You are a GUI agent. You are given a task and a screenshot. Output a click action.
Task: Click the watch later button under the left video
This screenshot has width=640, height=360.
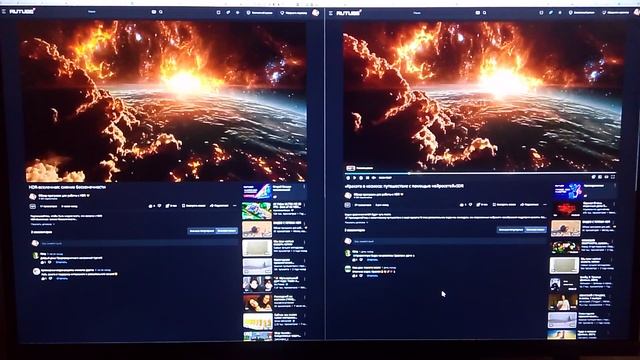(193, 206)
